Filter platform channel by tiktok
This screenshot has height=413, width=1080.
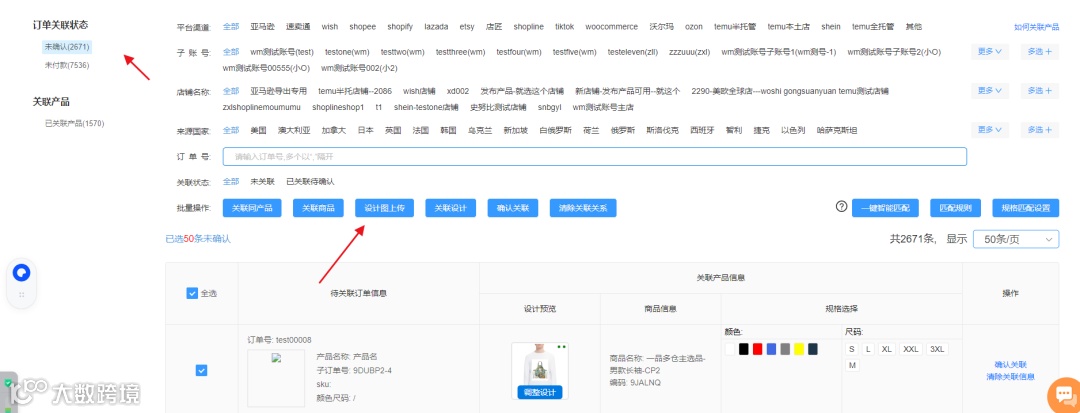click(x=564, y=27)
